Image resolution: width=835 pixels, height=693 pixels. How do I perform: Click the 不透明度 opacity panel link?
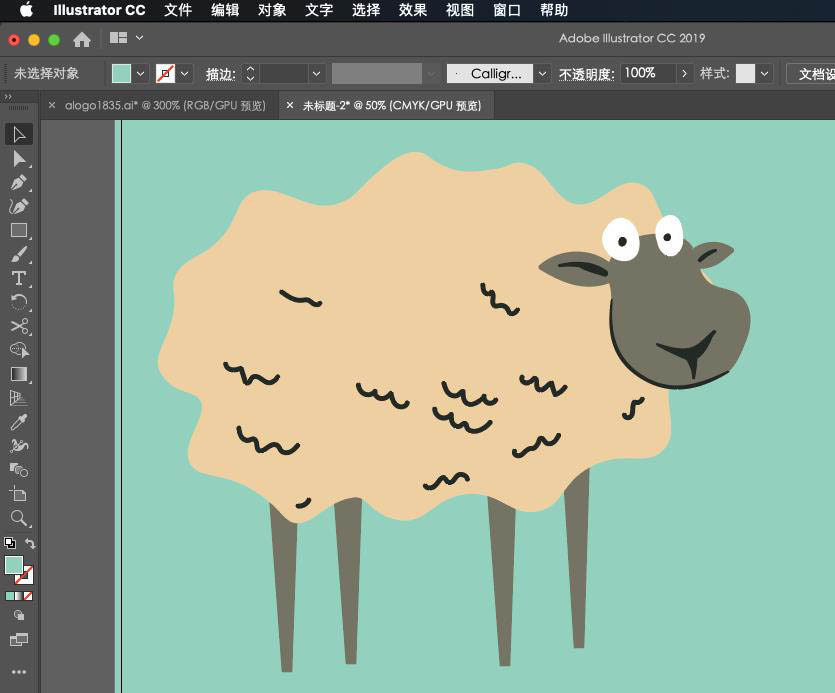click(586, 74)
